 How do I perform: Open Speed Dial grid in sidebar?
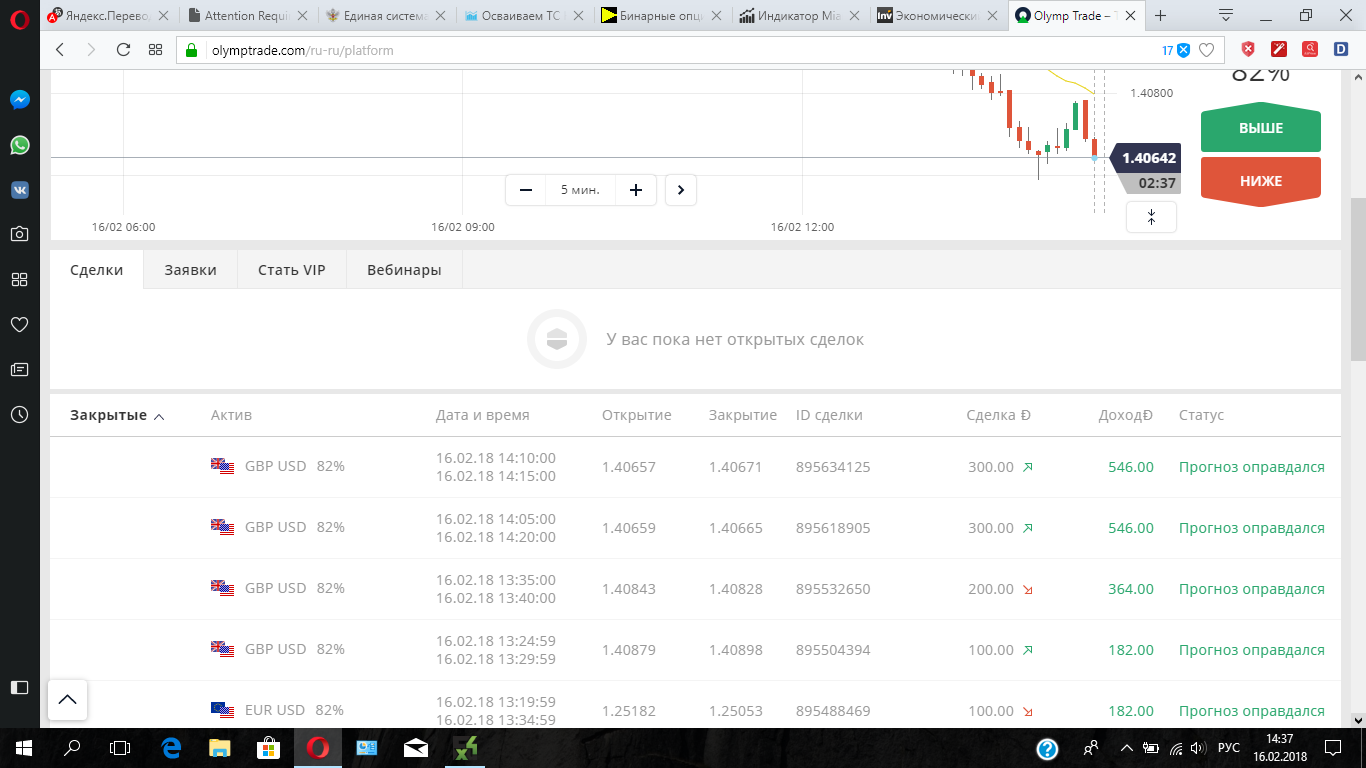(x=19, y=280)
